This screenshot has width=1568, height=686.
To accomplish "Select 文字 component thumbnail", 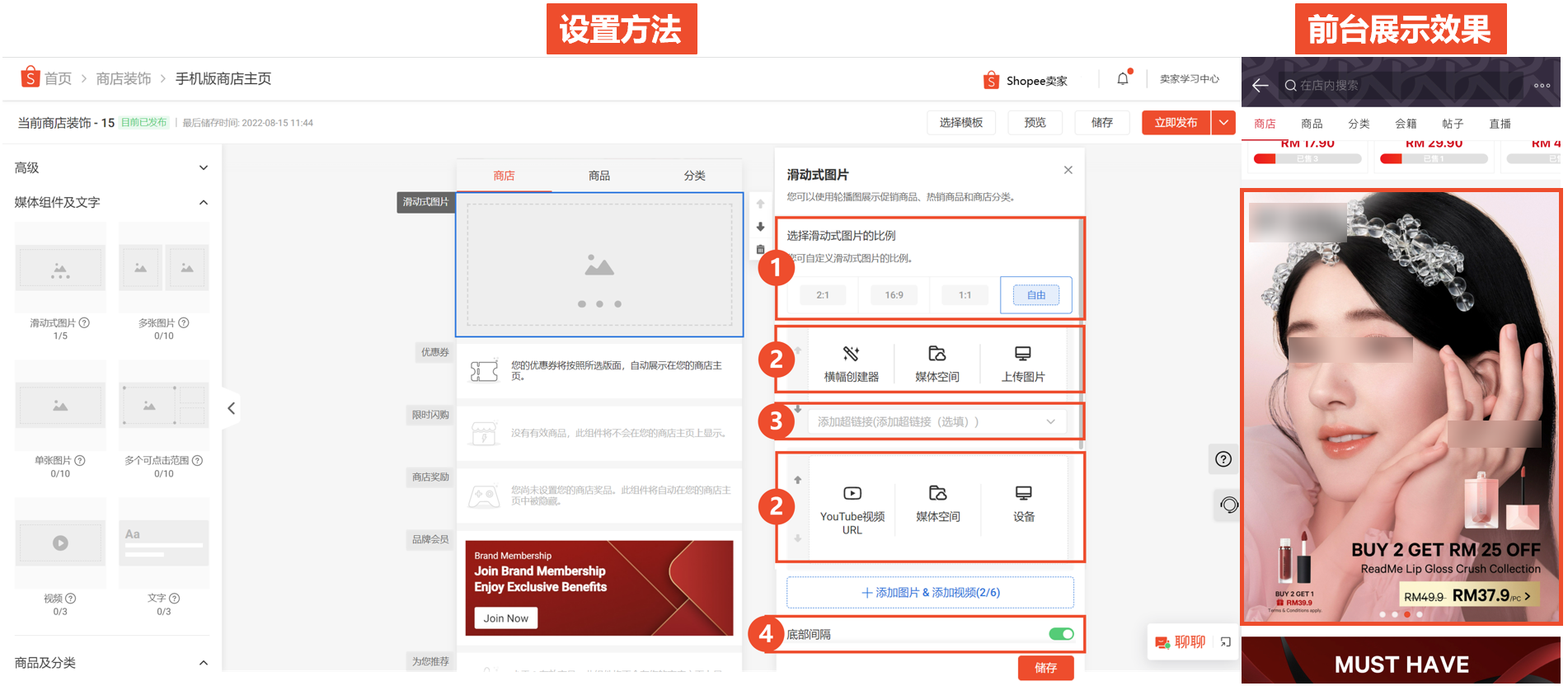I will [163, 543].
